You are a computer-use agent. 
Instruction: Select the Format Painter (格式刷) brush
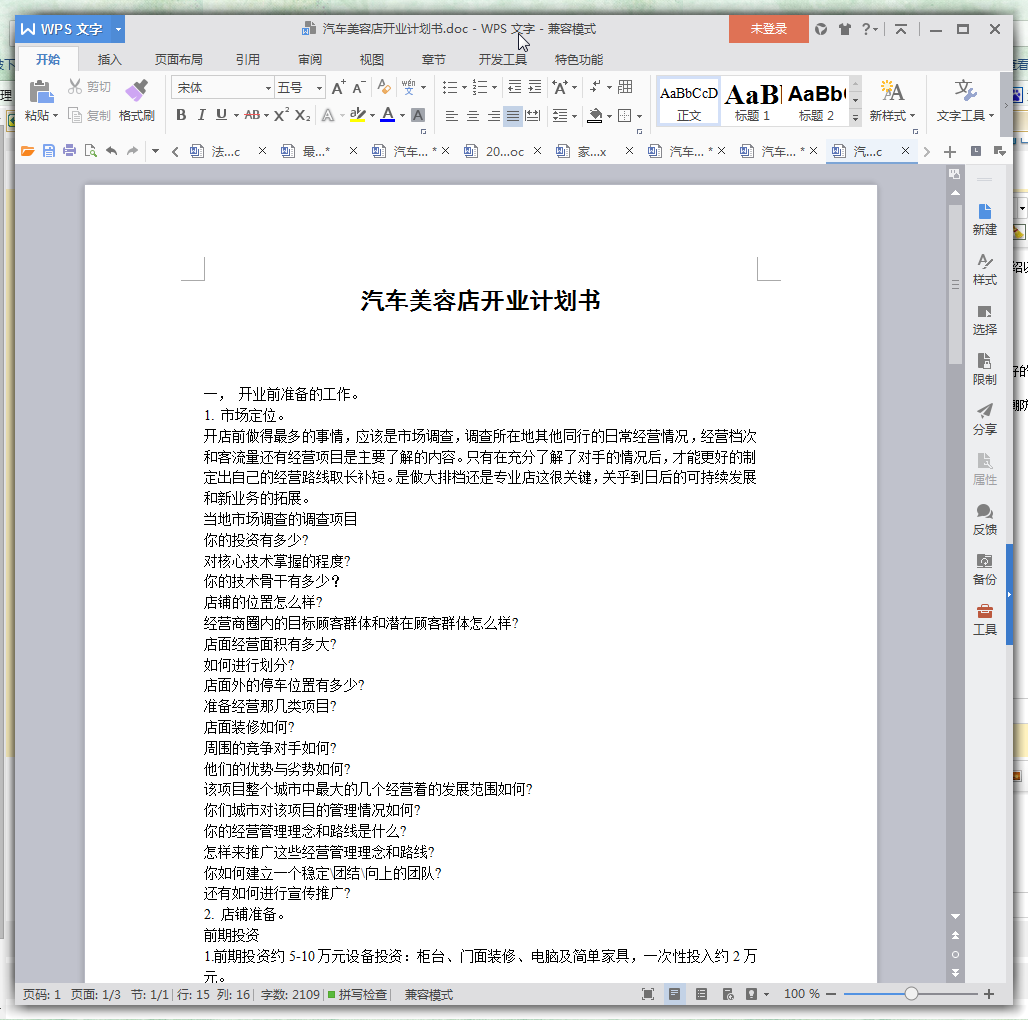[x=136, y=99]
